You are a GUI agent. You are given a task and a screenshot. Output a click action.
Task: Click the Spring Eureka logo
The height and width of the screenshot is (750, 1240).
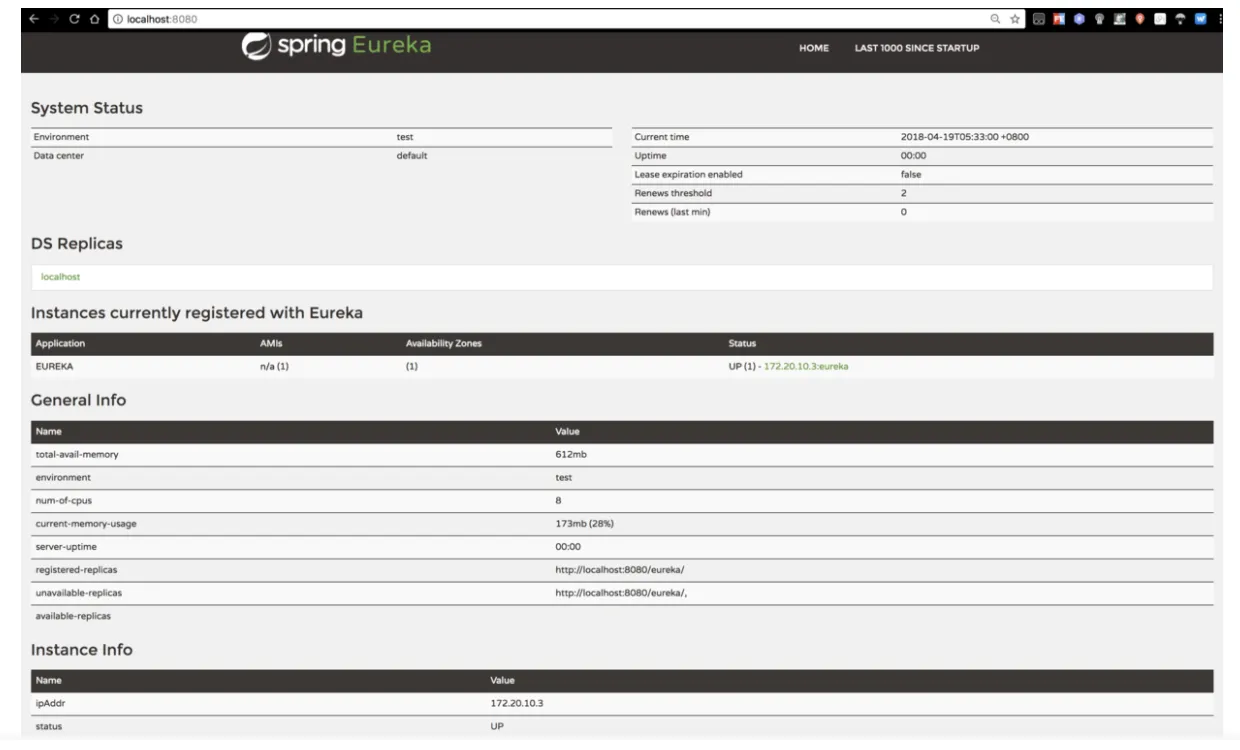337,46
